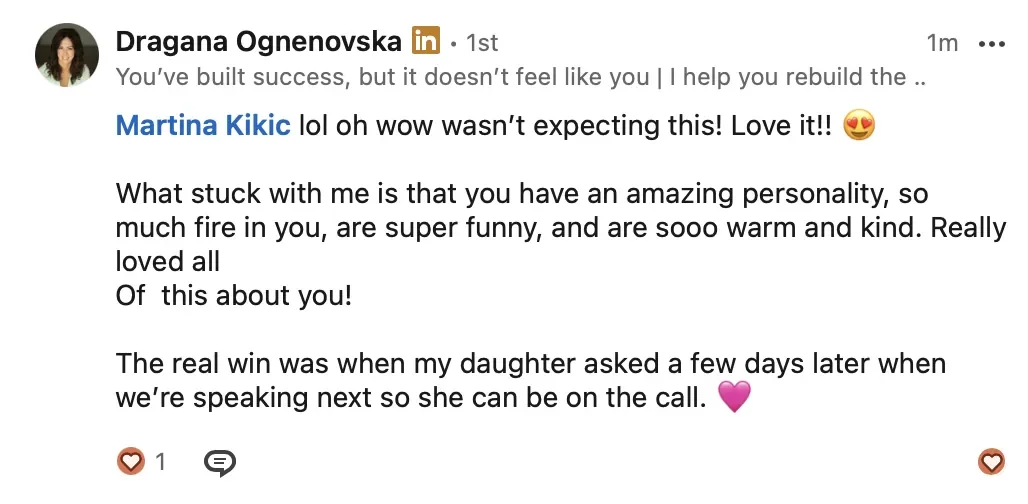React with the heart icon at bottom right
The width and height of the screenshot is (1028, 504).
[991, 461]
